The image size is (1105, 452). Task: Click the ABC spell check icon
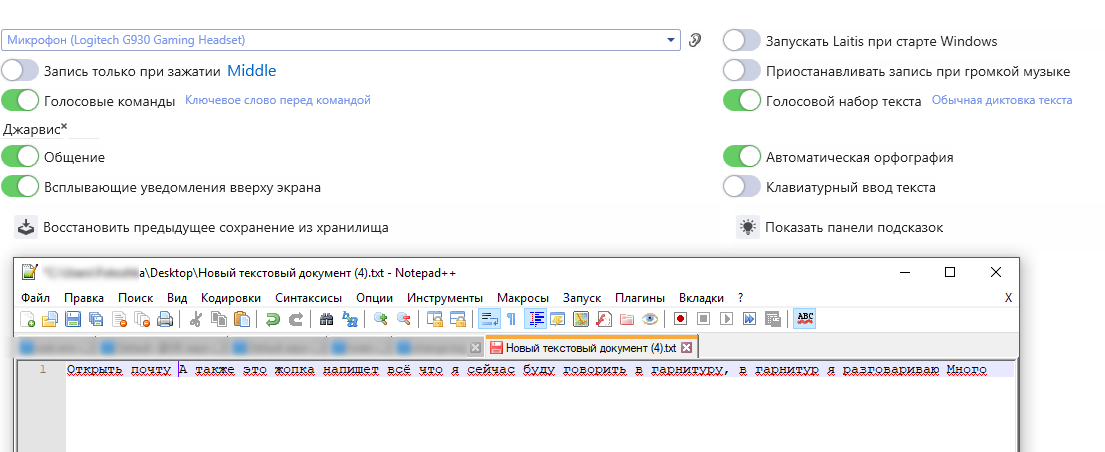(x=805, y=319)
